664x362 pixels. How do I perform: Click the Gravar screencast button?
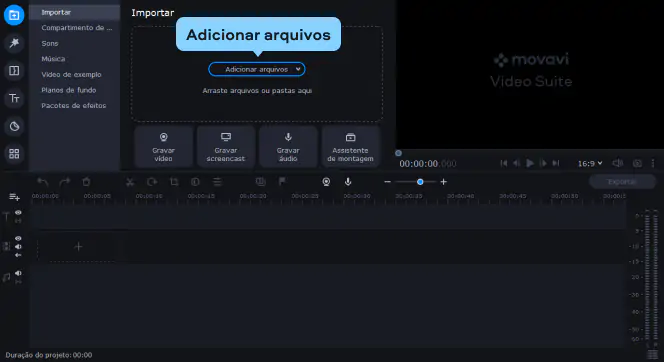click(x=226, y=147)
